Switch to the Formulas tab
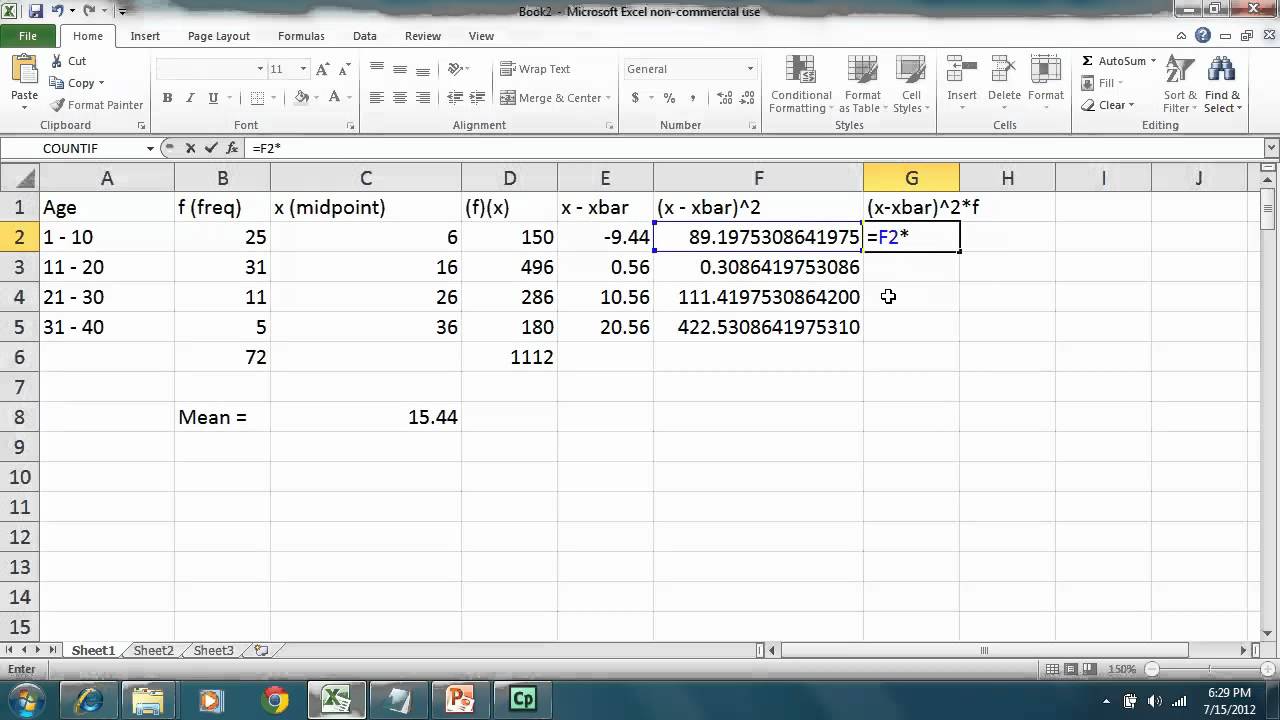This screenshot has width=1280, height=720. click(x=301, y=36)
